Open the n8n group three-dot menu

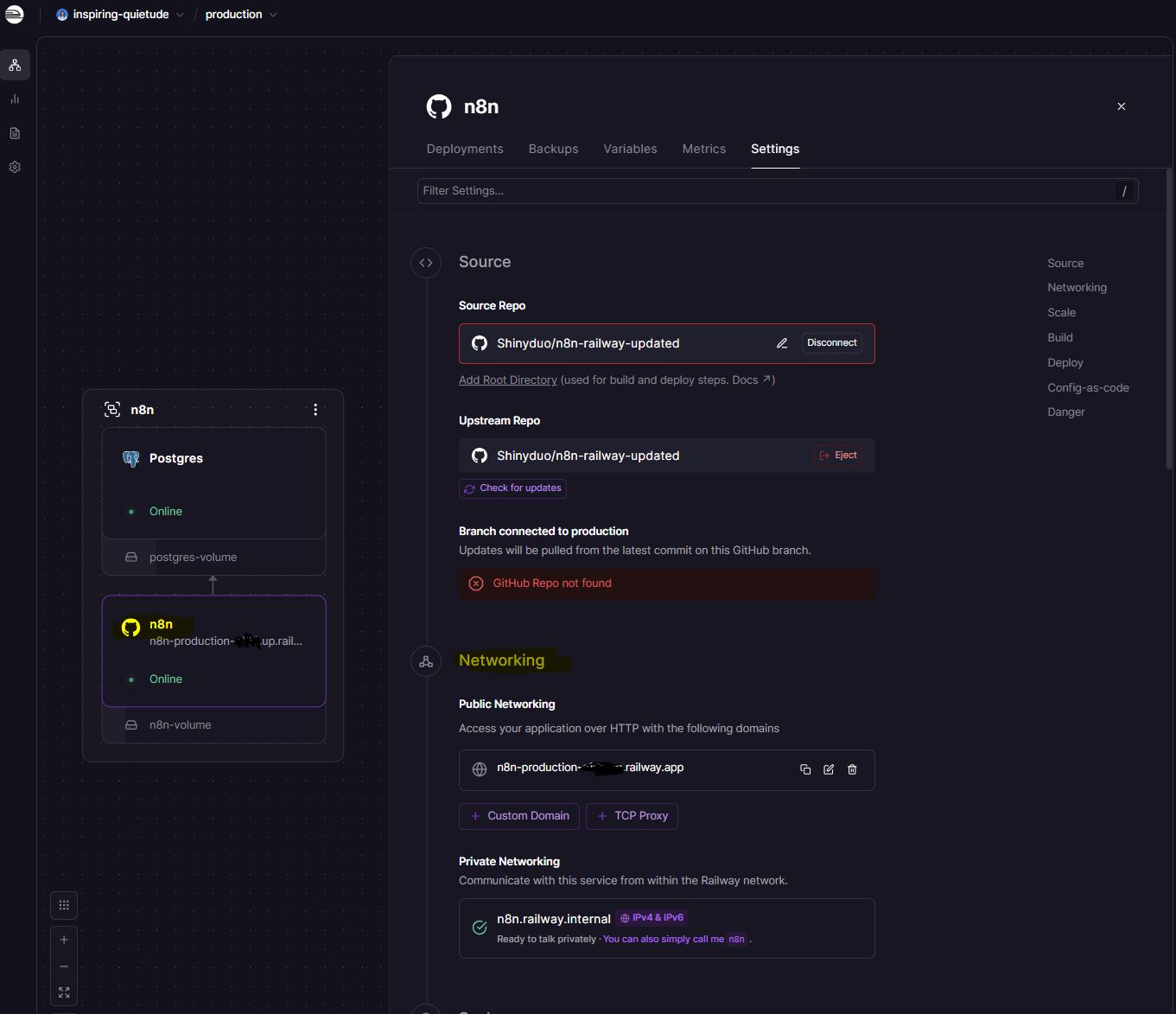click(x=315, y=410)
